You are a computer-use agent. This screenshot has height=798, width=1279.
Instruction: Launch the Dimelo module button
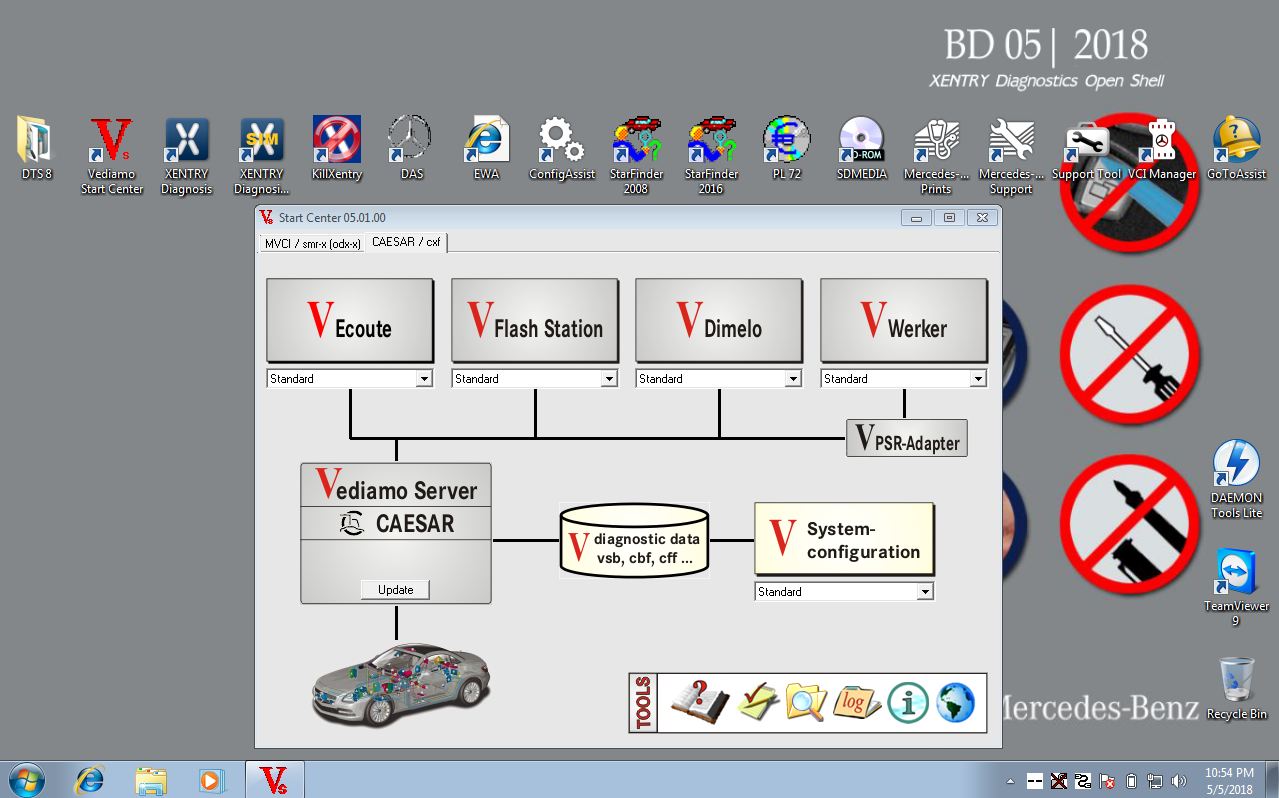pos(719,320)
